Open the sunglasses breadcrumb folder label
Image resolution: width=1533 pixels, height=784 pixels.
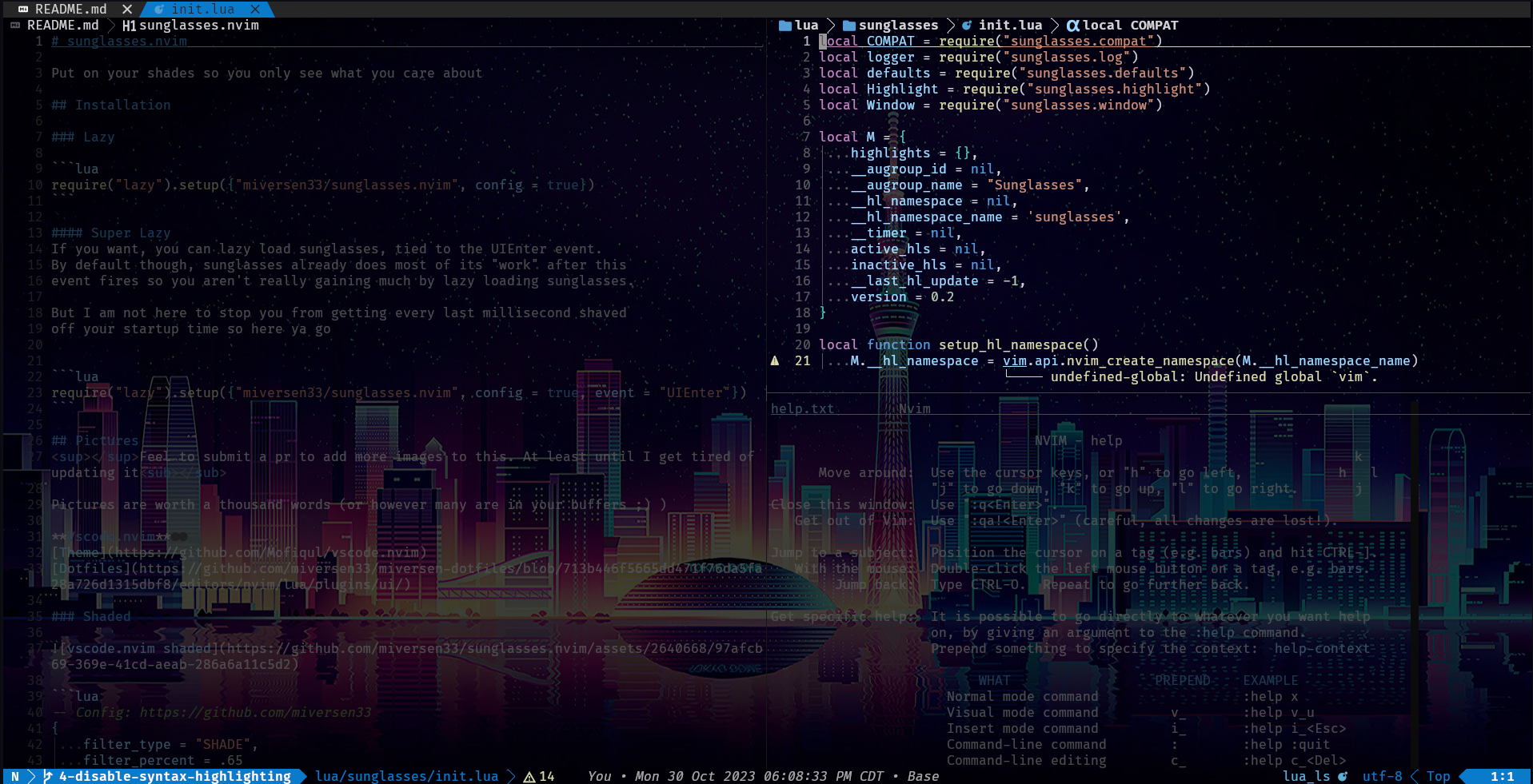(898, 25)
